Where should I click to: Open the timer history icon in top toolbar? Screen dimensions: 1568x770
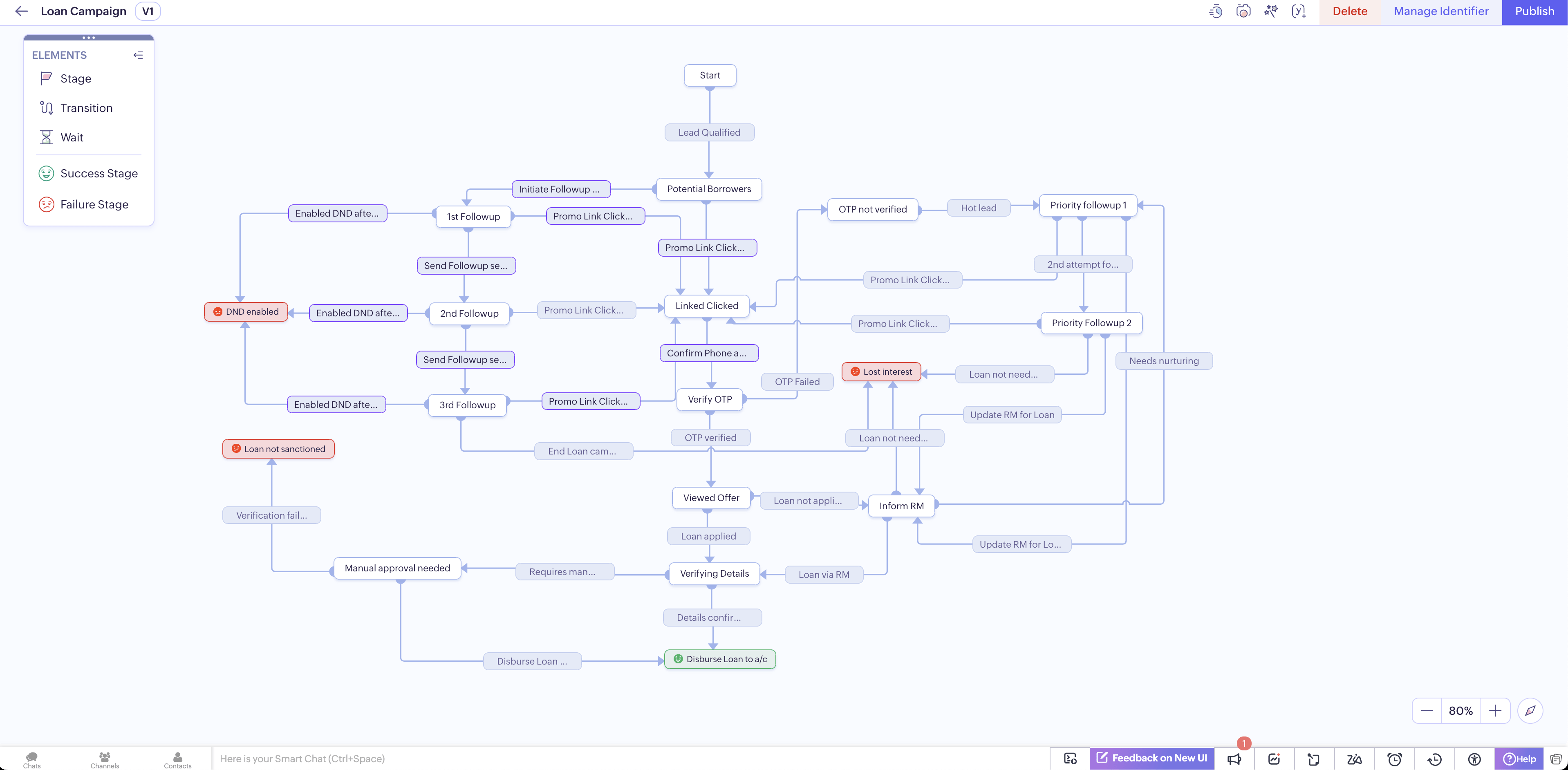[x=1215, y=11]
